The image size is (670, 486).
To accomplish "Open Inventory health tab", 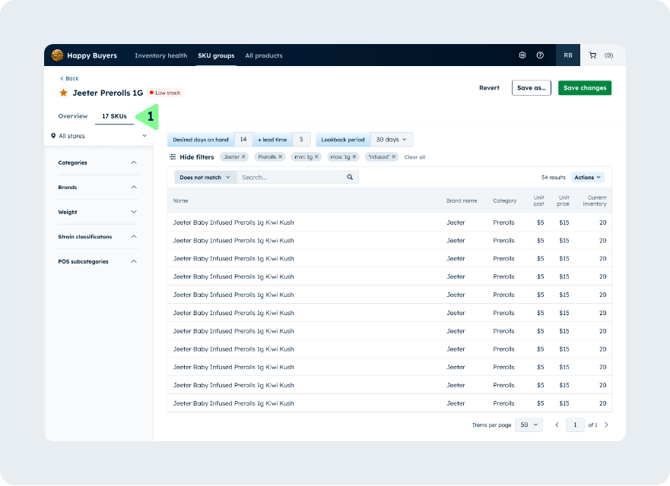I will [161, 56].
